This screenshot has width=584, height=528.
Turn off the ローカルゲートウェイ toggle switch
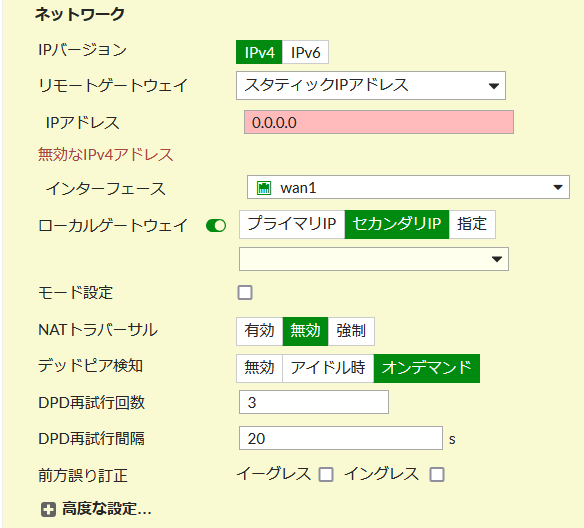pos(216,226)
